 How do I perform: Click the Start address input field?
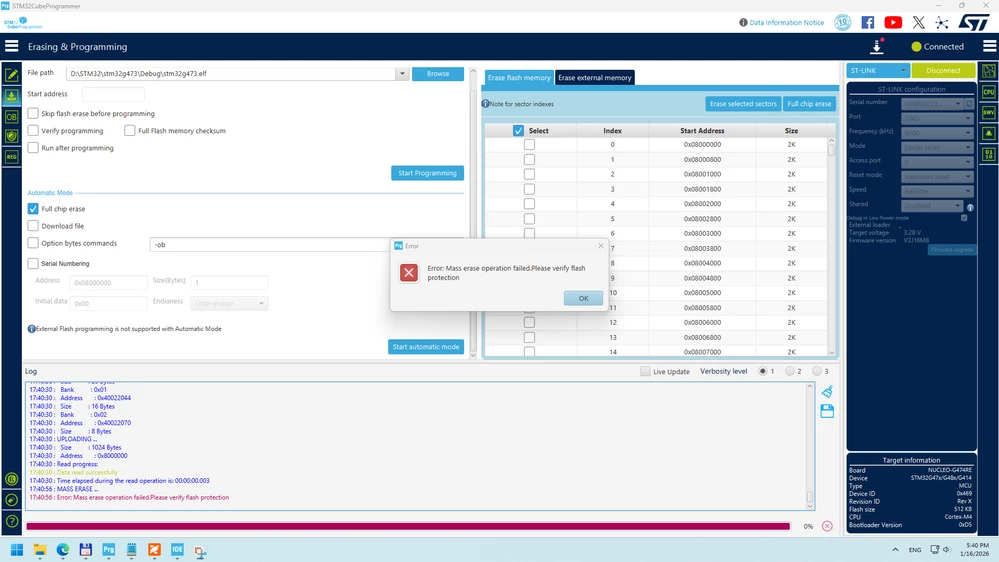(x=113, y=94)
